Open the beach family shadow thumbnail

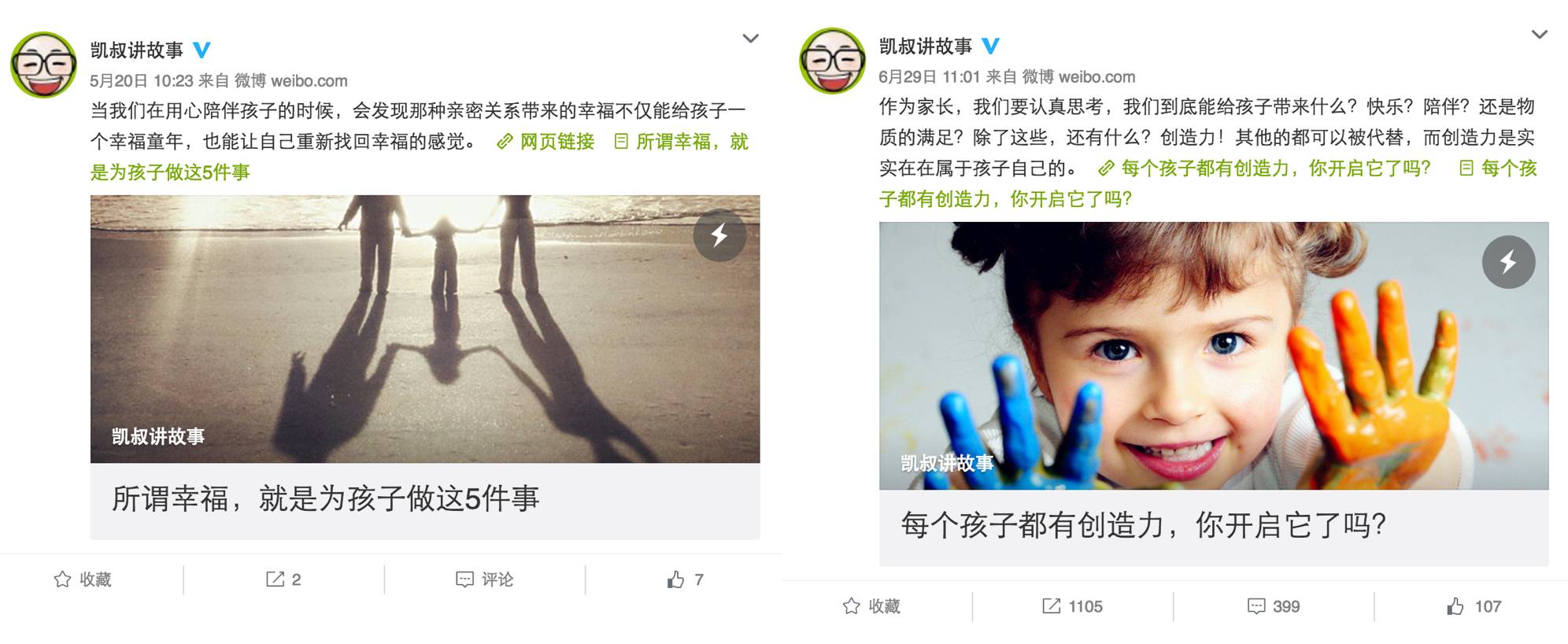425,329
